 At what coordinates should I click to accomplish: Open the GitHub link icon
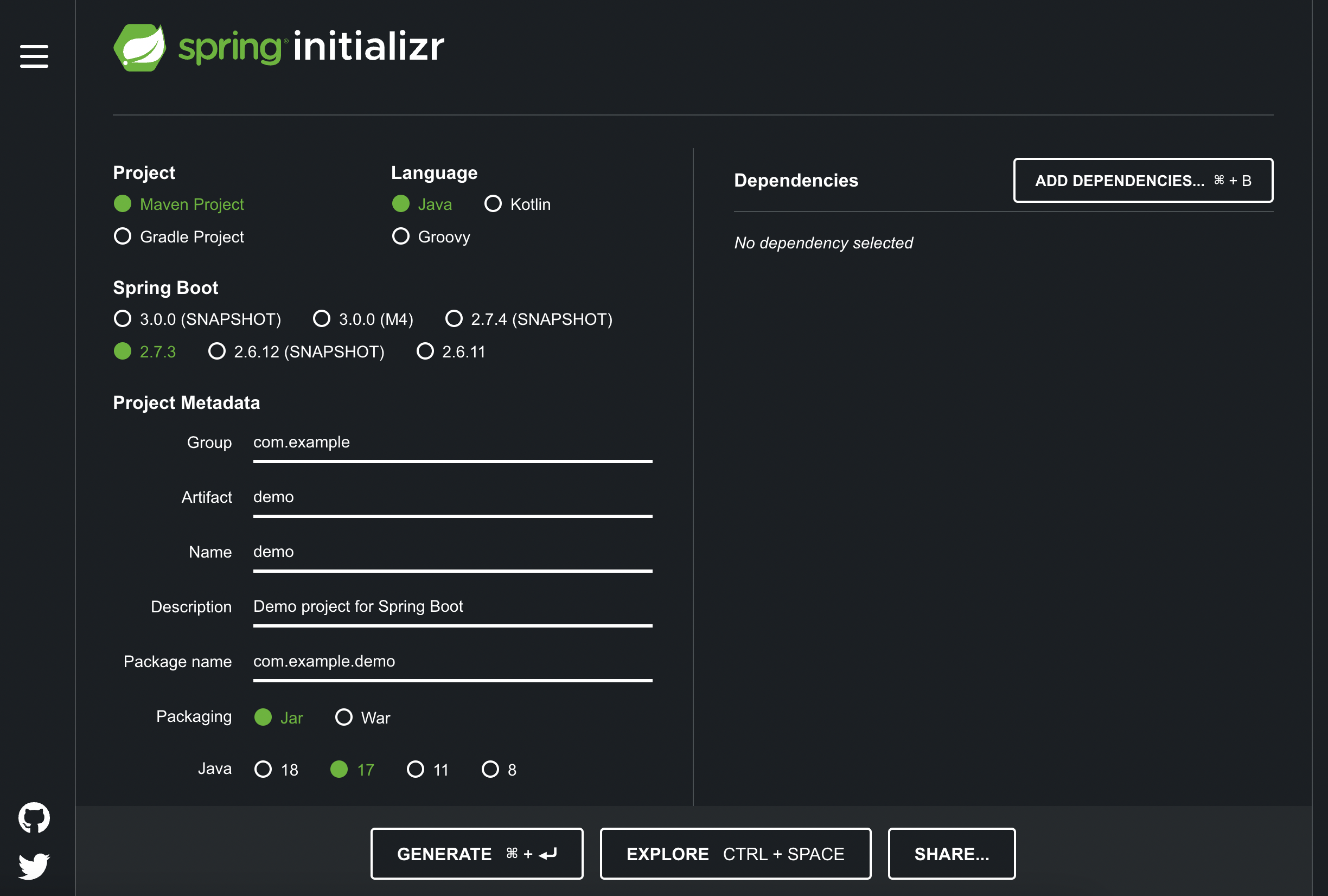click(x=34, y=817)
